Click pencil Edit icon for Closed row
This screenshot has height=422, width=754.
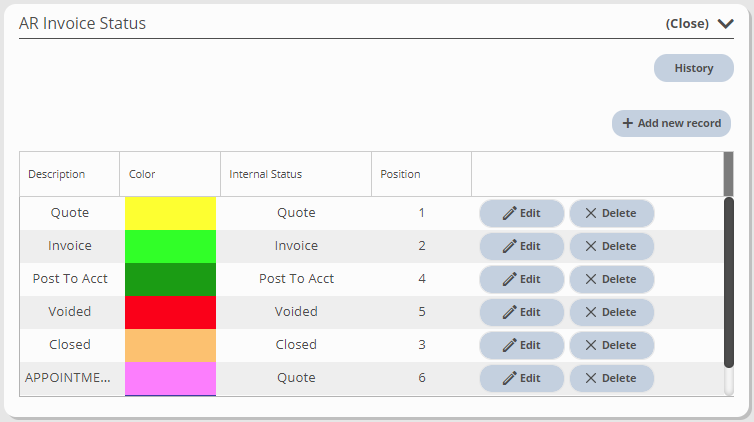509,345
